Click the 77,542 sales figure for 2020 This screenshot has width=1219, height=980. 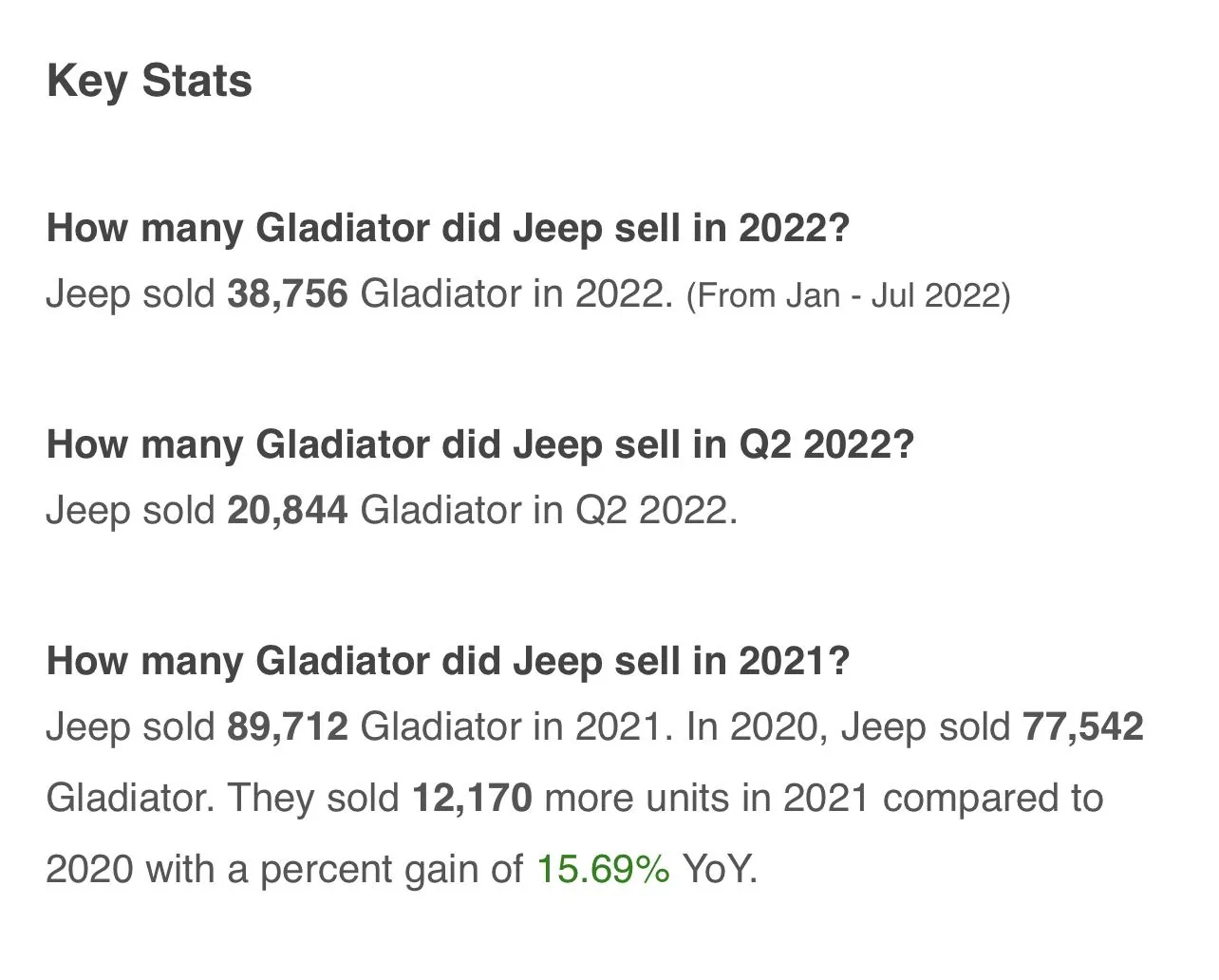pyautogui.click(x=1083, y=726)
